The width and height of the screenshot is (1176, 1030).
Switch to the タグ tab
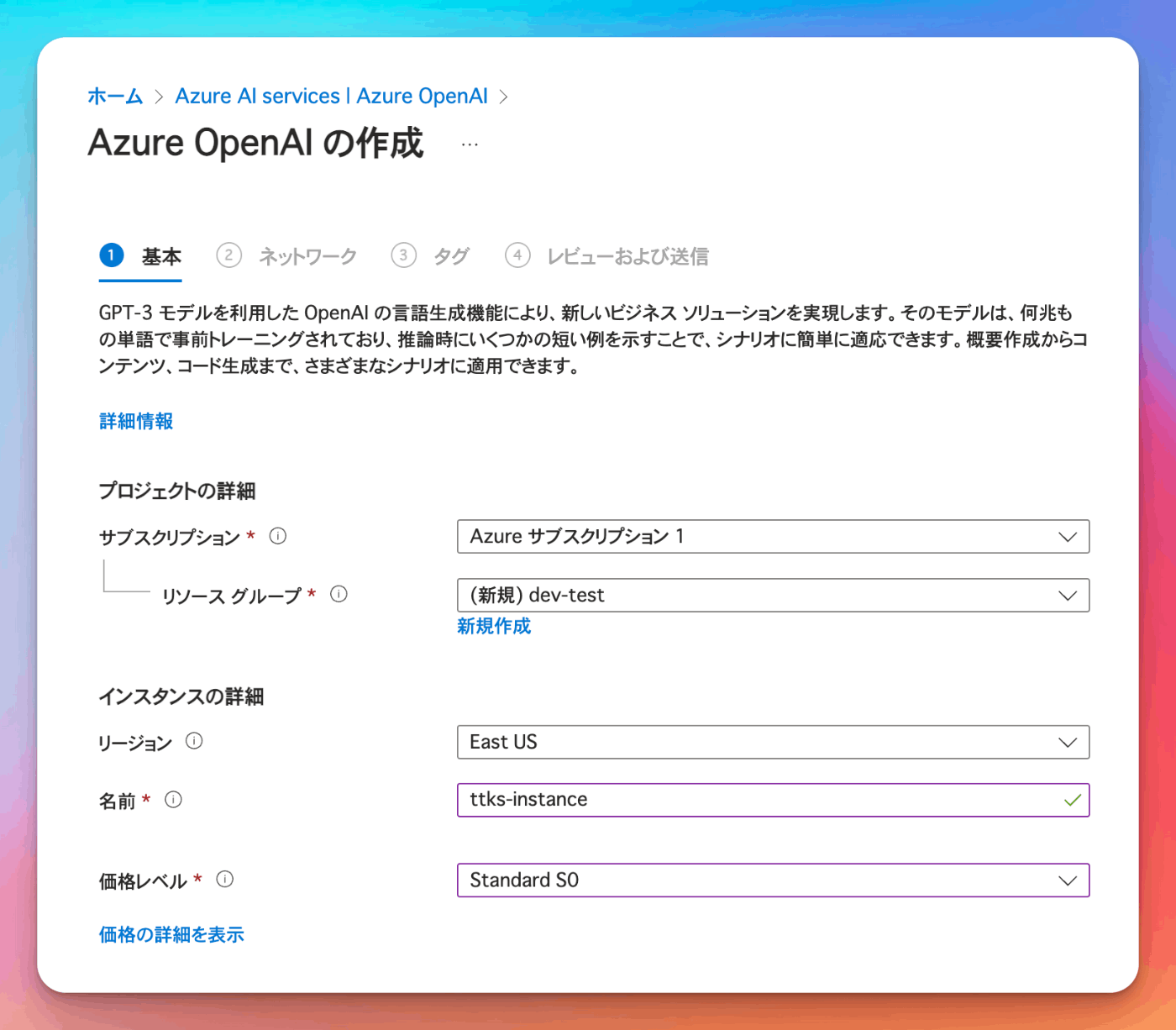430,256
